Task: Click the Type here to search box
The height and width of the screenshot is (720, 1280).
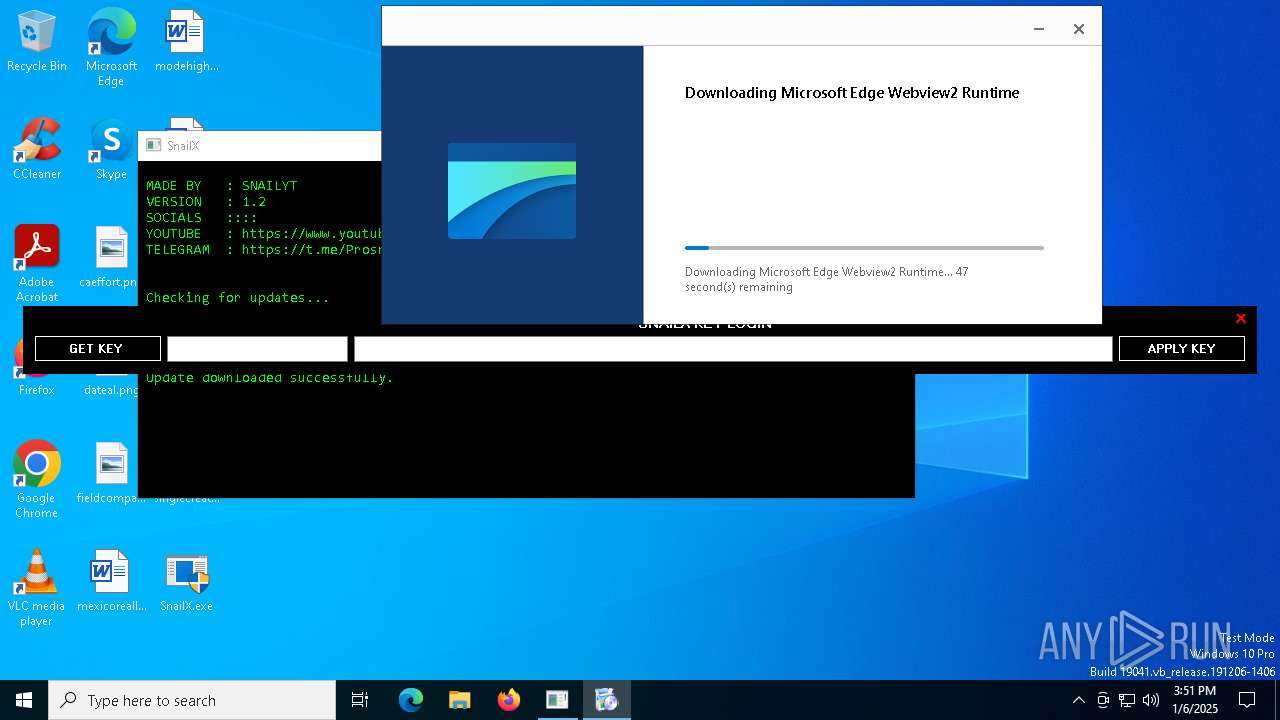Action: [x=192, y=700]
